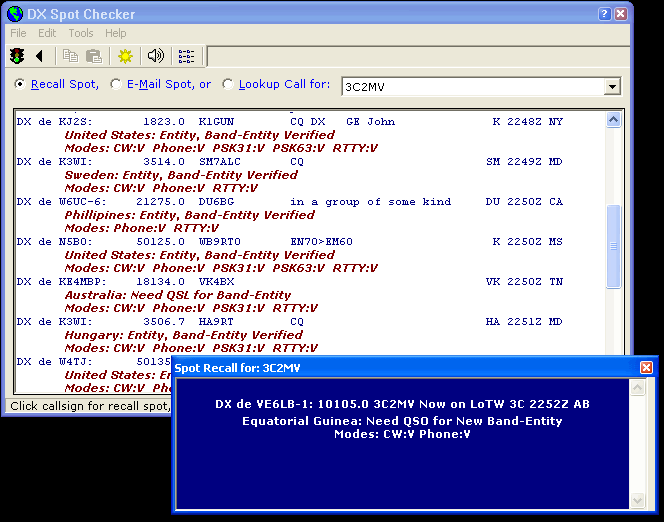
Task: Open the callsign dropdown arrow
Action: [x=612, y=87]
